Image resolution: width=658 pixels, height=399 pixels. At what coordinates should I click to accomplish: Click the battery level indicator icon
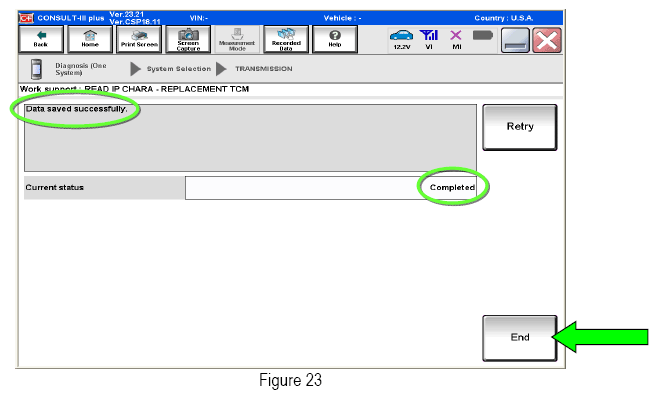(x=483, y=35)
